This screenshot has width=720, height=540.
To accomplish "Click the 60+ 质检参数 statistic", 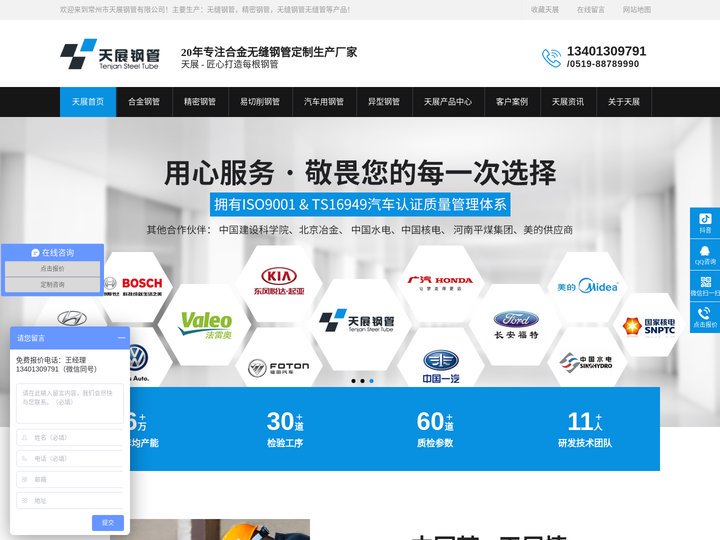I will click(435, 429).
